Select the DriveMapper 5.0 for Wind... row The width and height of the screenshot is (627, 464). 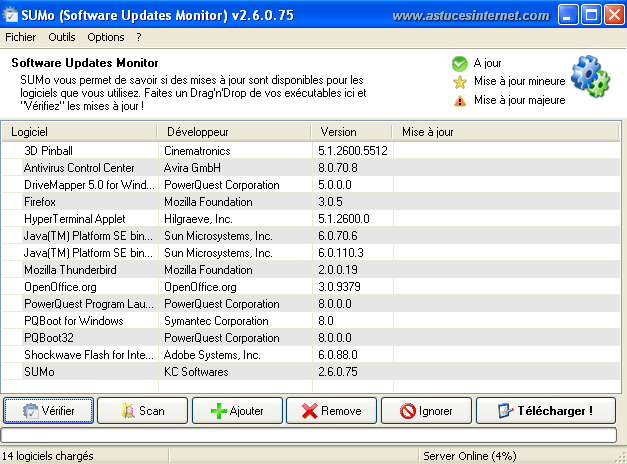pyautogui.click(x=311, y=184)
